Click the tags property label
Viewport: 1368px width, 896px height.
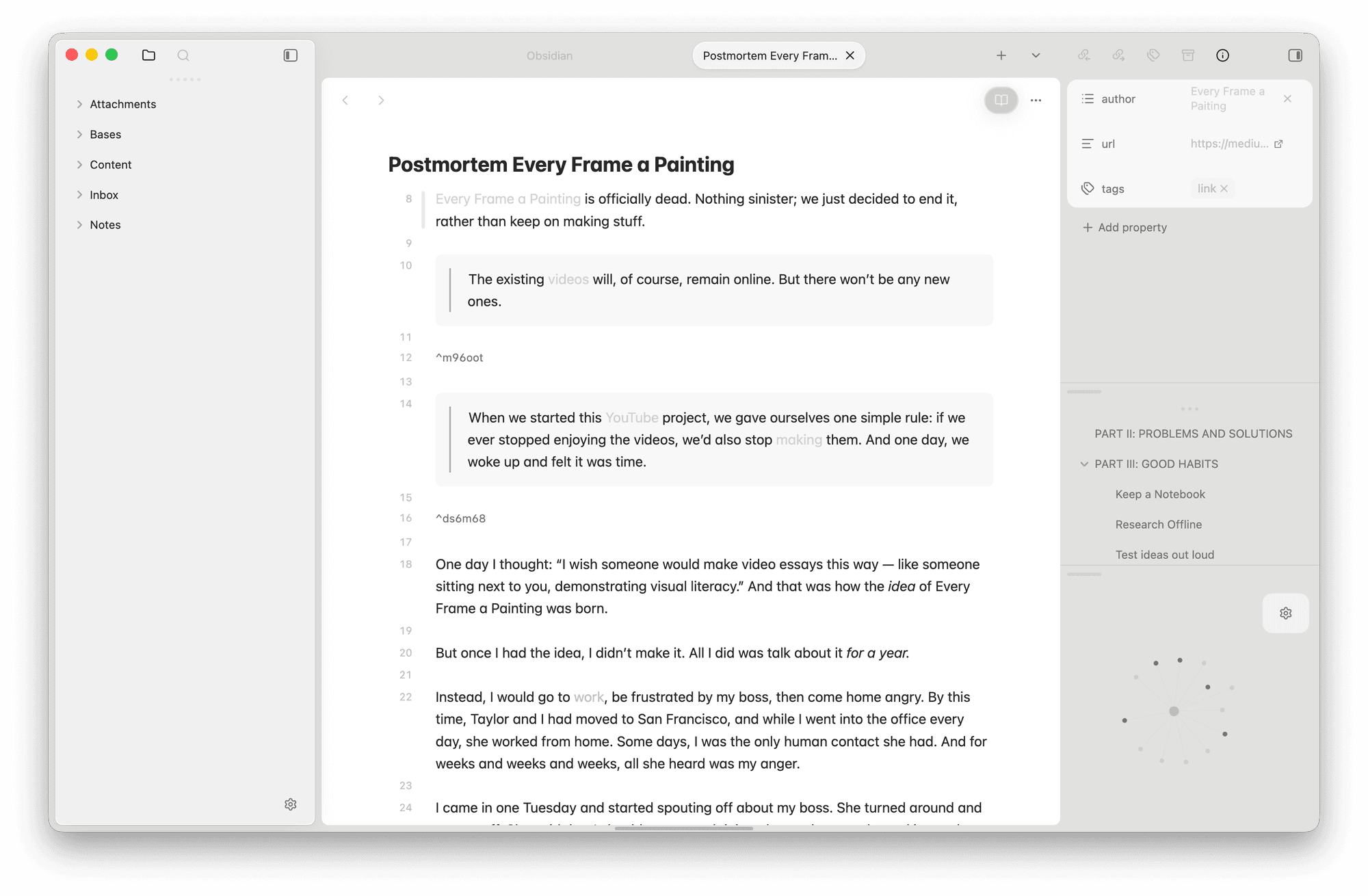[1113, 188]
